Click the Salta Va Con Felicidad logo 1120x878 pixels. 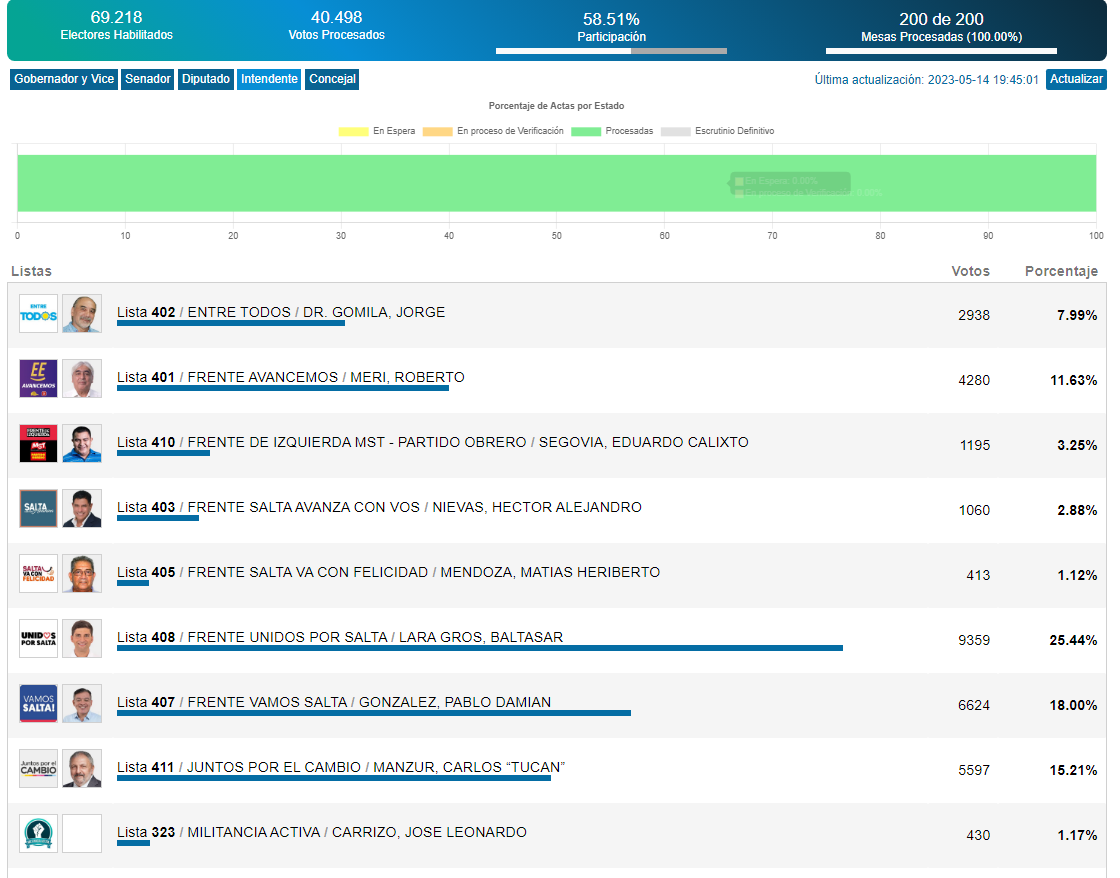click(x=39, y=574)
